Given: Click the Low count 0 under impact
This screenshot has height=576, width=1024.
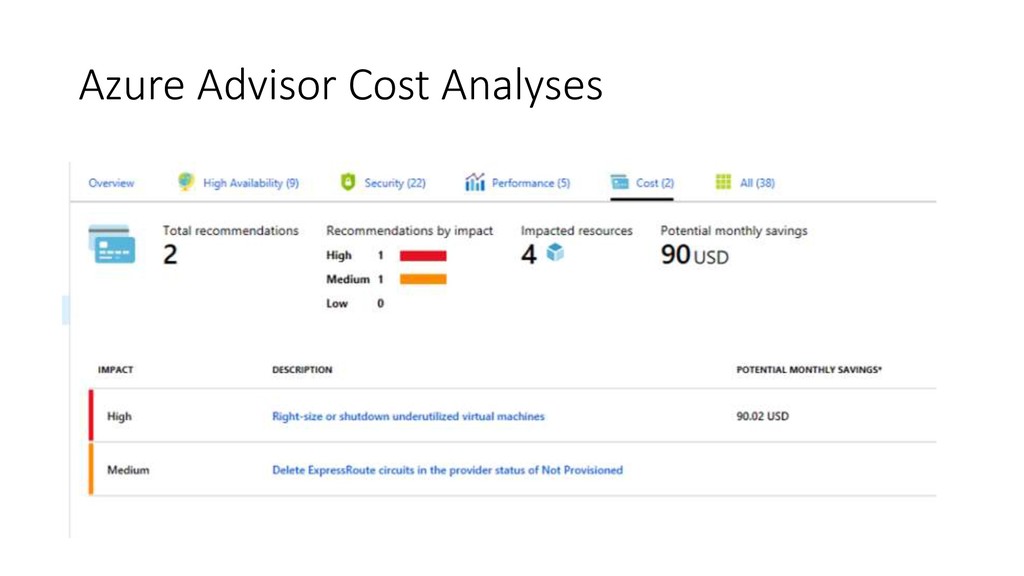Looking at the screenshot, I should coord(380,303).
